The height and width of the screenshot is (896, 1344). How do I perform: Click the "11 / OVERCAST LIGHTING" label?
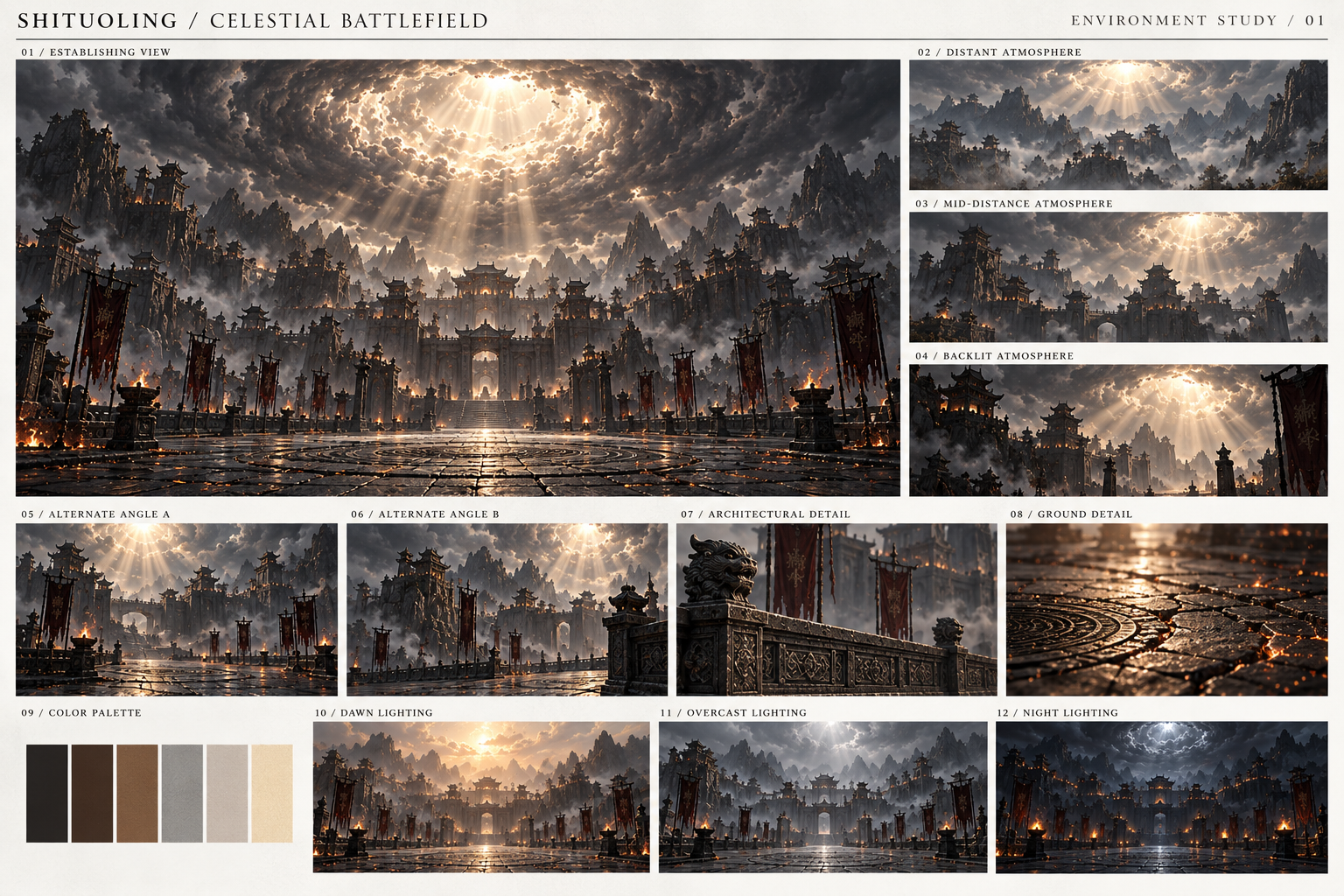tap(733, 712)
